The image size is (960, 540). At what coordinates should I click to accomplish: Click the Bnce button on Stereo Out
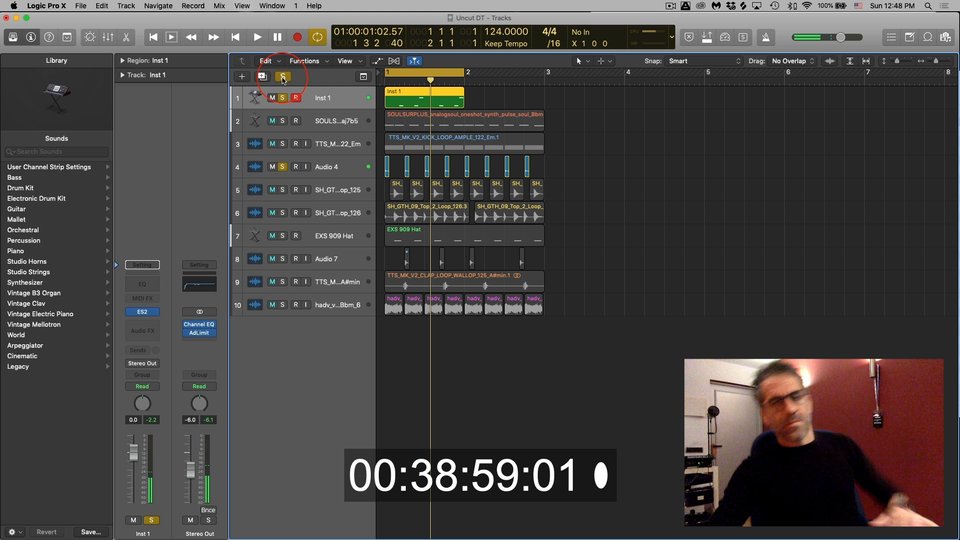point(208,510)
